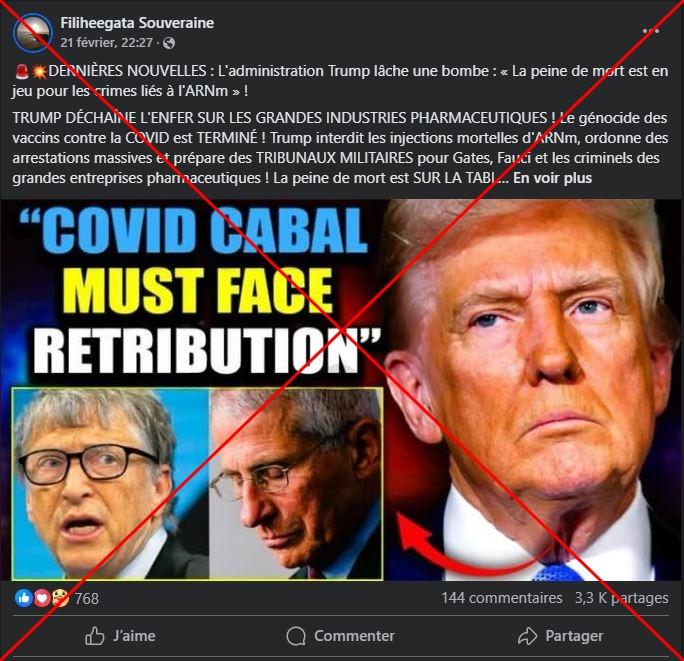Viewport: 684px width, 661px height.
Task: Open the '3,3 K partages' link
Action: 622,598
